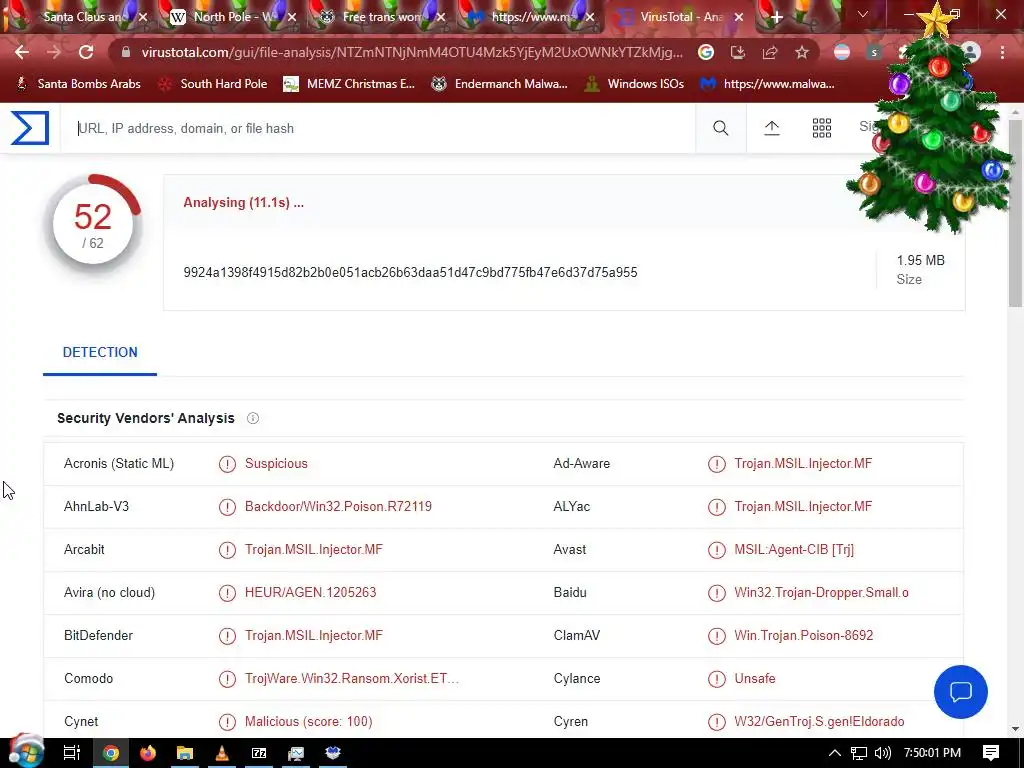Open the MEMZ Christmas bookmark
1024x768 pixels.
coord(349,84)
